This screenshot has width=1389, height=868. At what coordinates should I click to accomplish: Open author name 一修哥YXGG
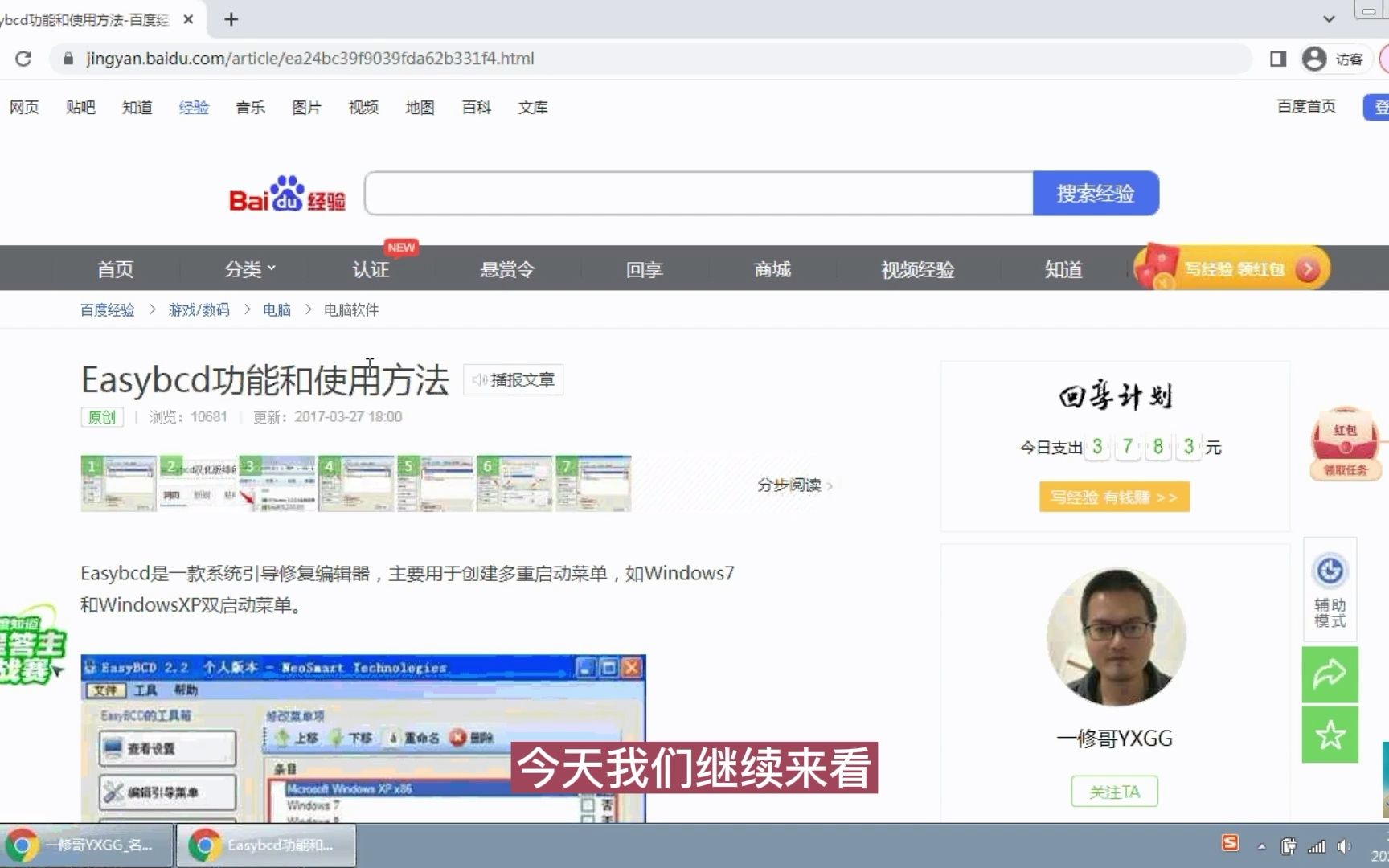pos(1114,738)
